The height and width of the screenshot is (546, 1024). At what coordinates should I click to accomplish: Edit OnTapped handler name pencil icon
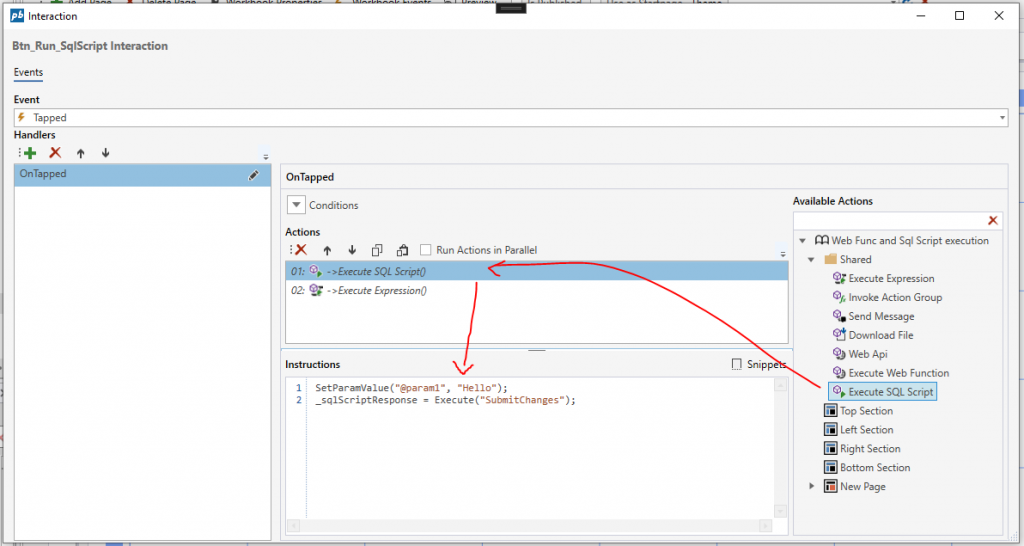pos(253,175)
